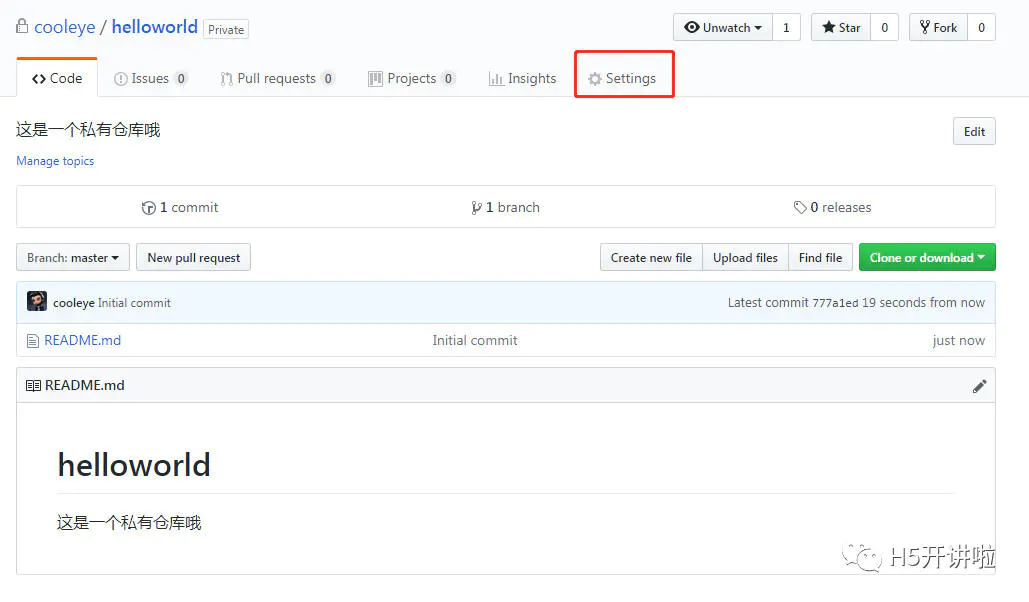Click the 19 seconds from now timestamp
The image size is (1029, 602).
click(x=923, y=303)
